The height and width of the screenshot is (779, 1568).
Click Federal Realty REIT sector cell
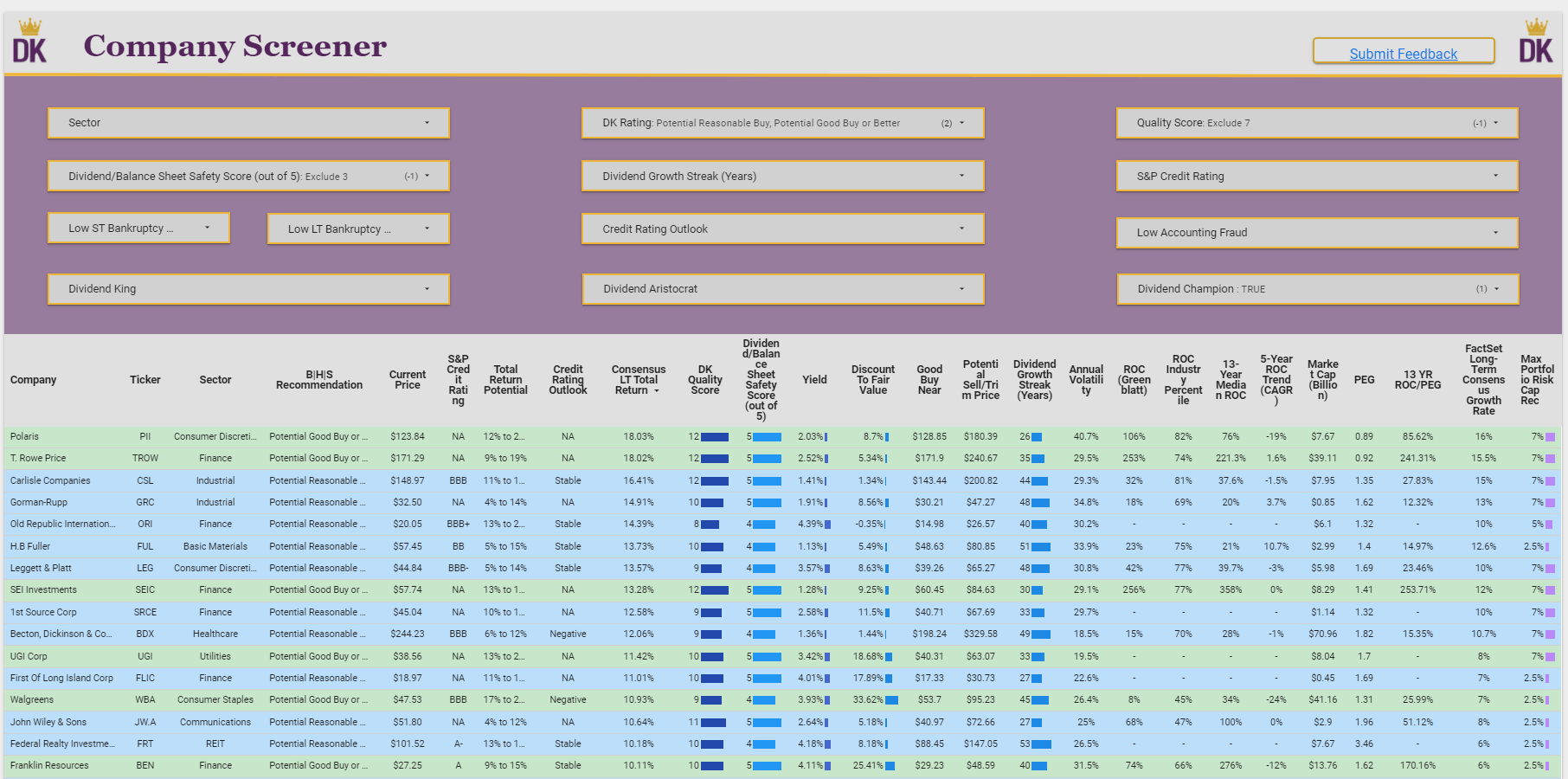click(215, 744)
